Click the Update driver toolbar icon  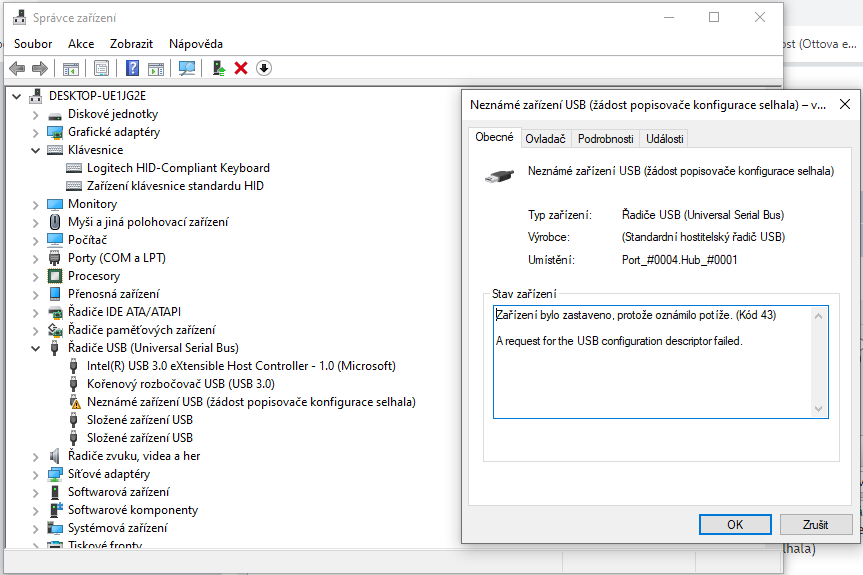tap(218, 68)
